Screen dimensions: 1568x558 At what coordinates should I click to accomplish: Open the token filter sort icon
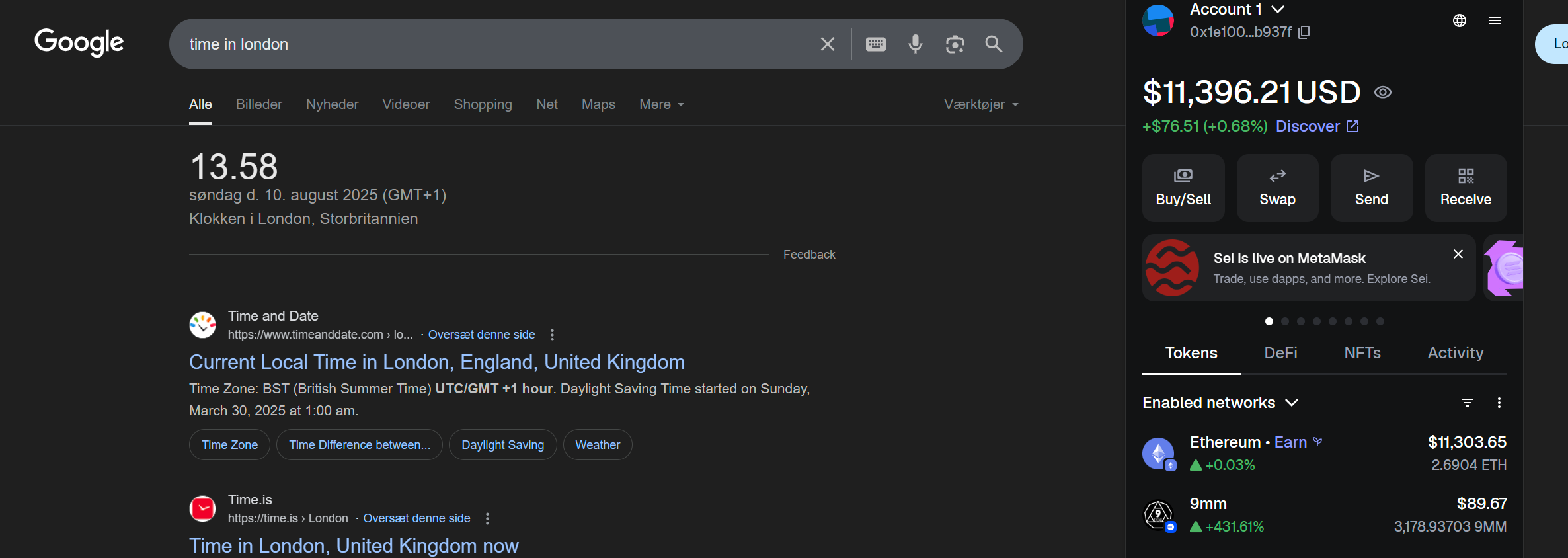(1467, 403)
